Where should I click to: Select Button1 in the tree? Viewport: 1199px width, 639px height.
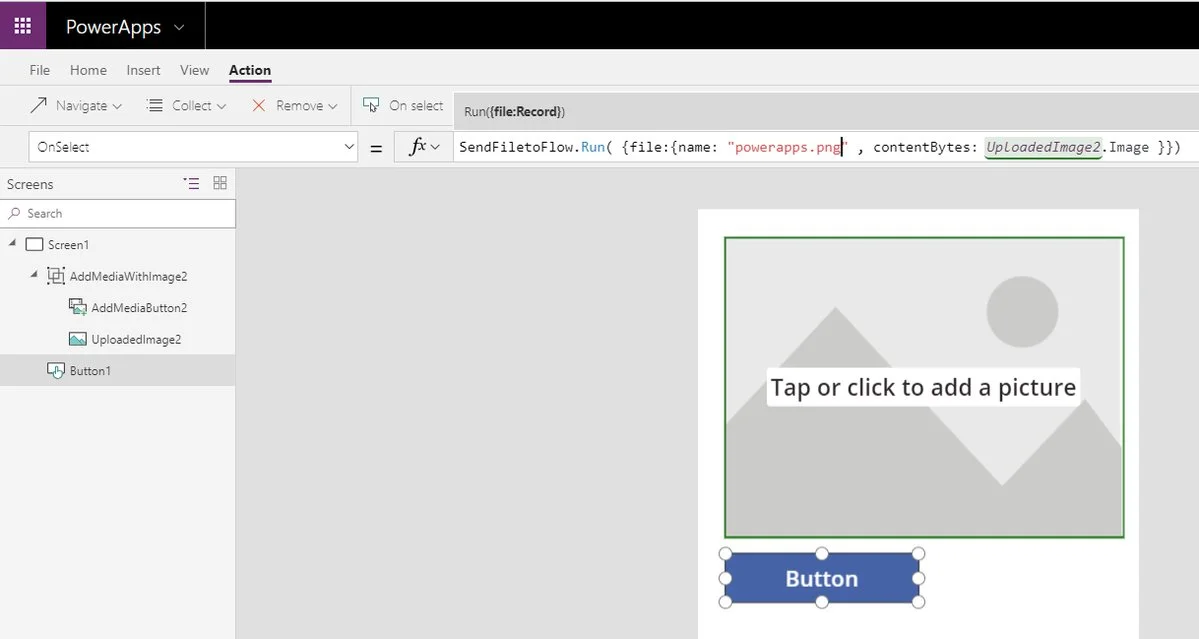pyautogui.click(x=90, y=371)
